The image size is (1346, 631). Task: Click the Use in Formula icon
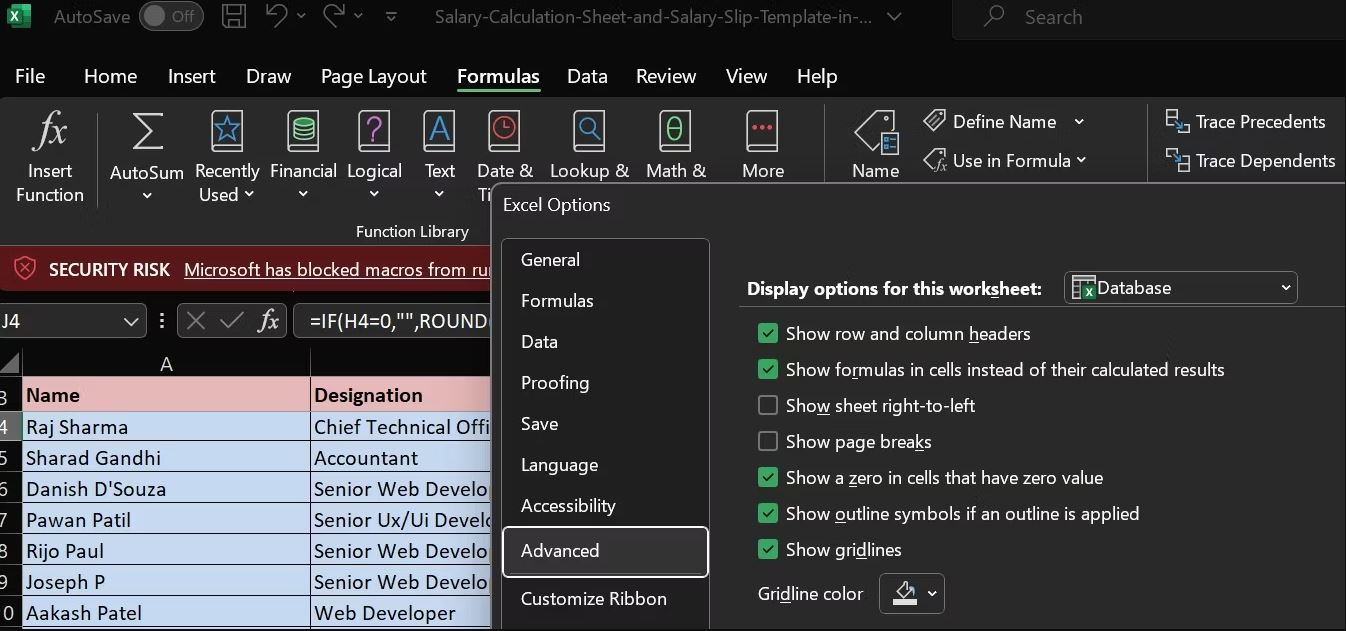click(x=934, y=160)
